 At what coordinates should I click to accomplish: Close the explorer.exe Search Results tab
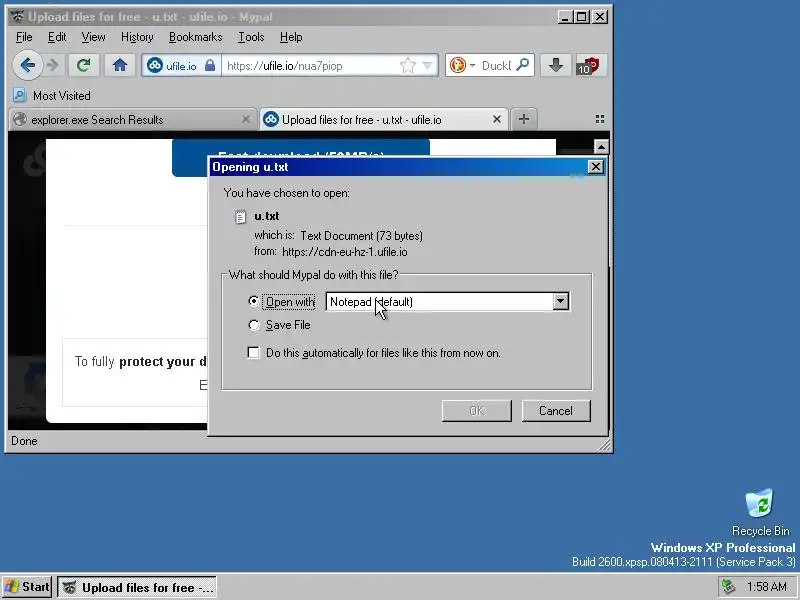245,119
